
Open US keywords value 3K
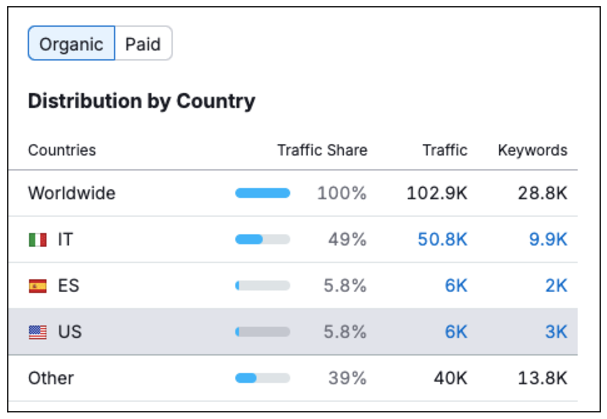click(556, 332)
